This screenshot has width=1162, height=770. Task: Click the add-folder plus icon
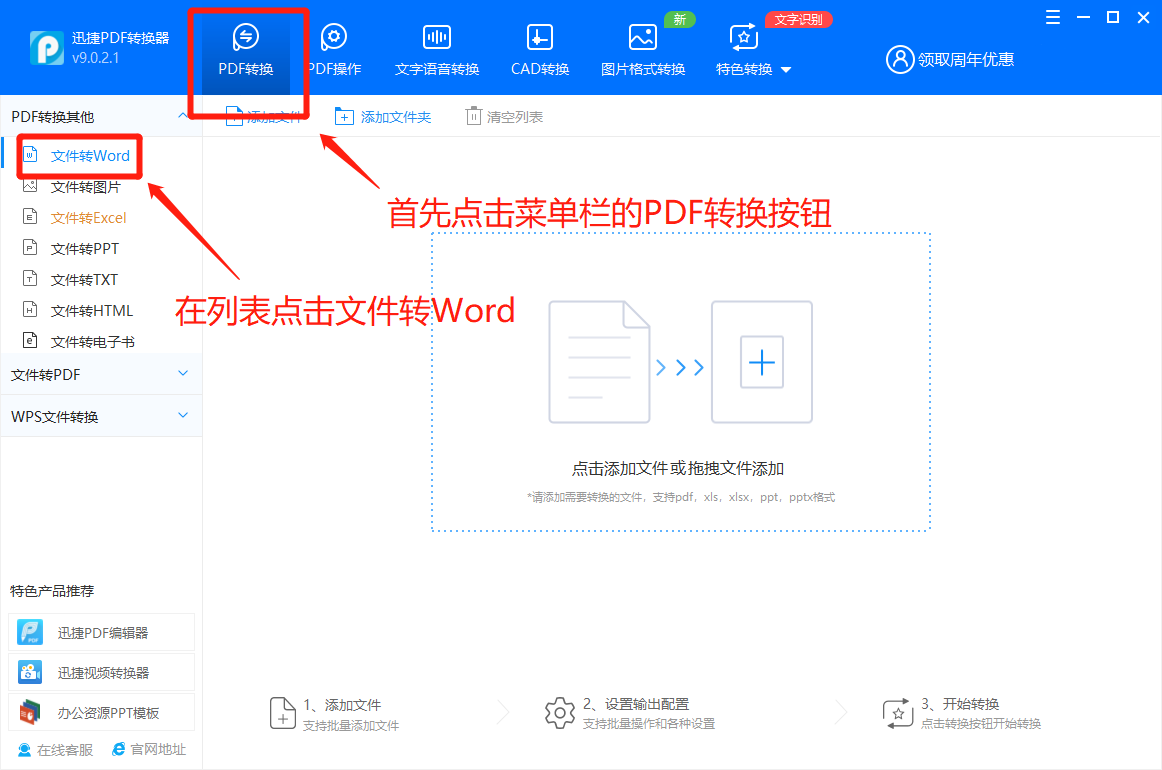click(x=344, y=117)
